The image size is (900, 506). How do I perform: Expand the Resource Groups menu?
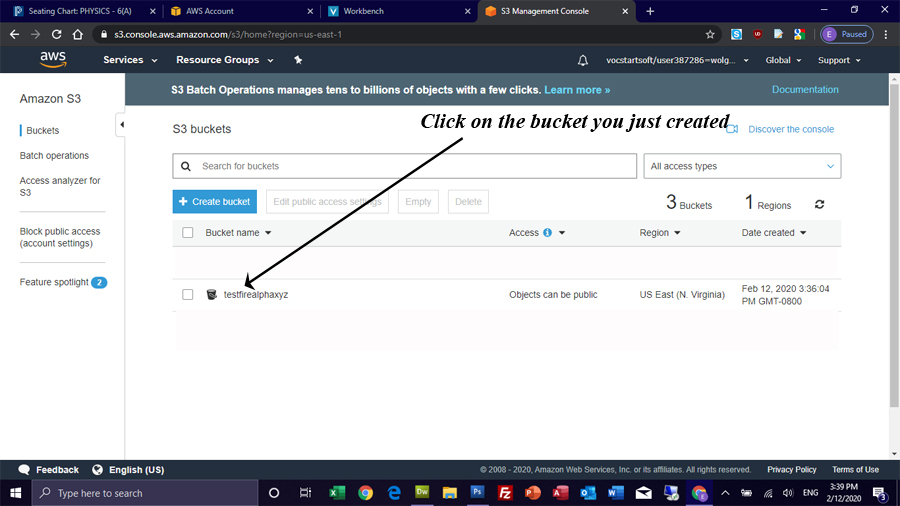pos(224,60)
